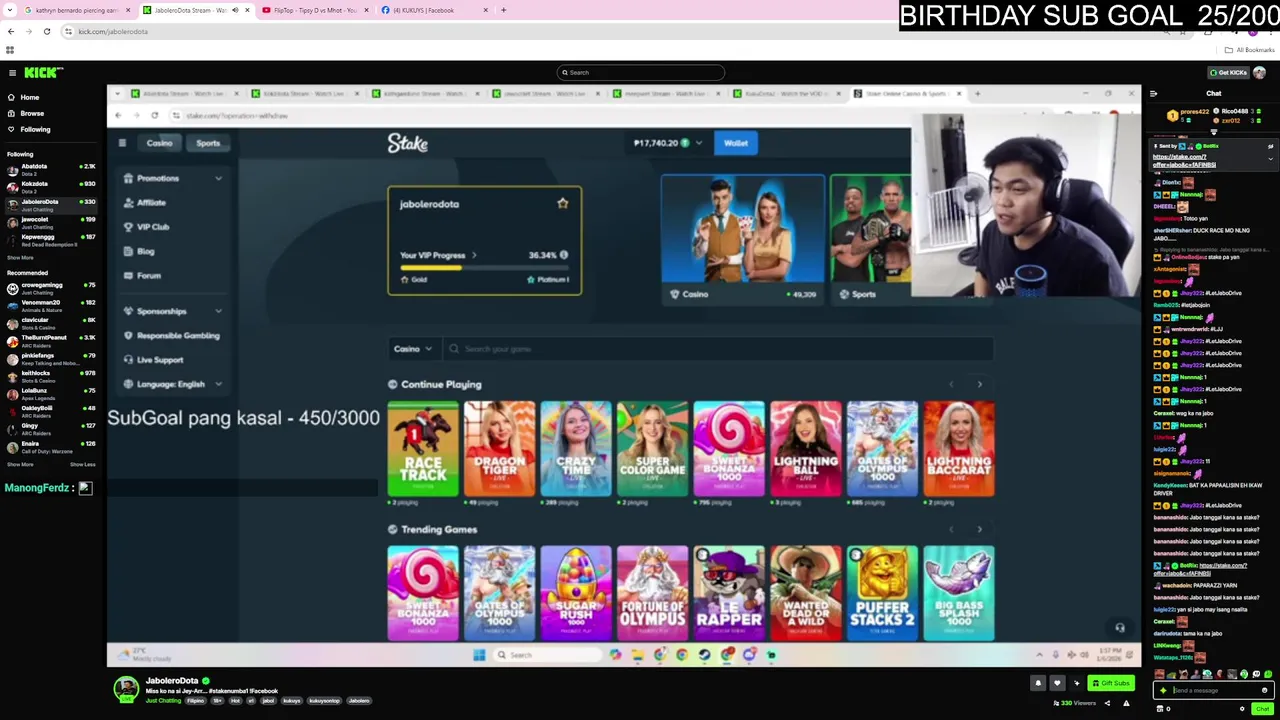Screen dimensions: 1280x720
Task: Open the profile avatar menu
Action: pos(1260,72)
